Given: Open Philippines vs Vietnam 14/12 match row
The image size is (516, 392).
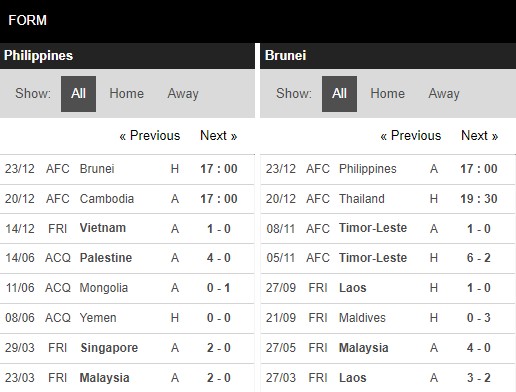Looking at the screenshot, I should coord(127,229).
